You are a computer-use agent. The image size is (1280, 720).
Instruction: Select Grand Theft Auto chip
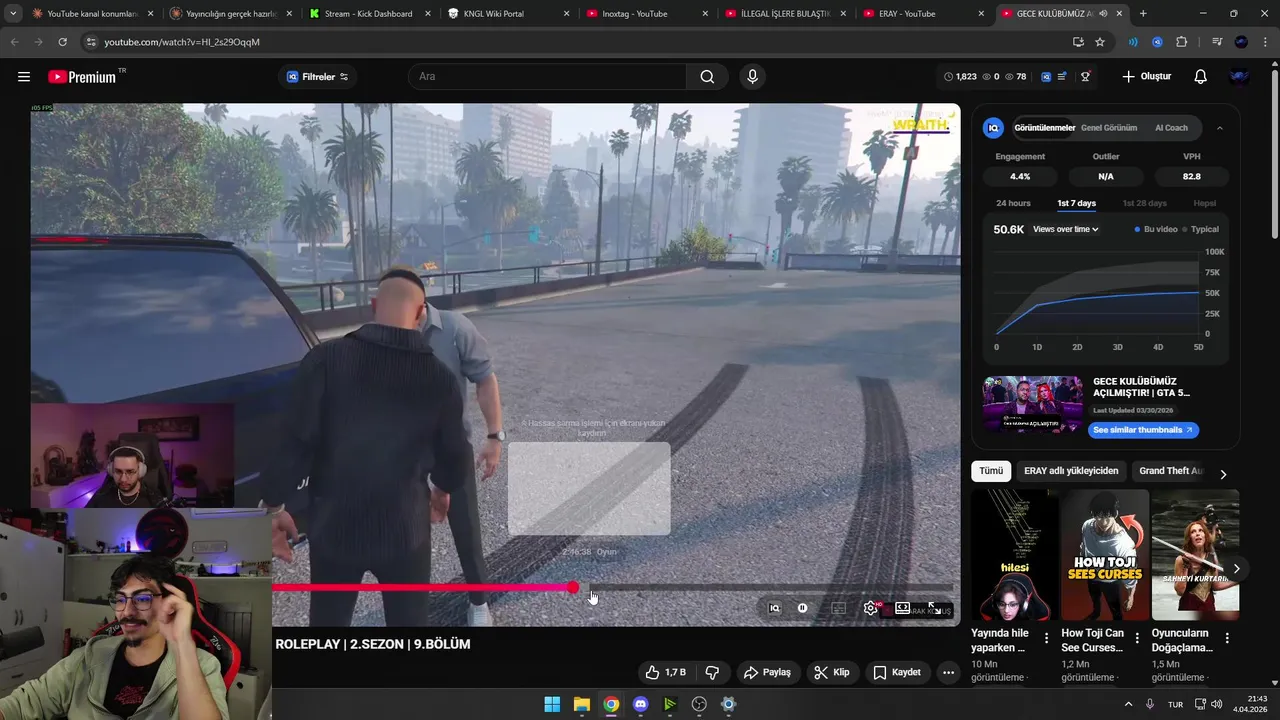click(1171, 471)
